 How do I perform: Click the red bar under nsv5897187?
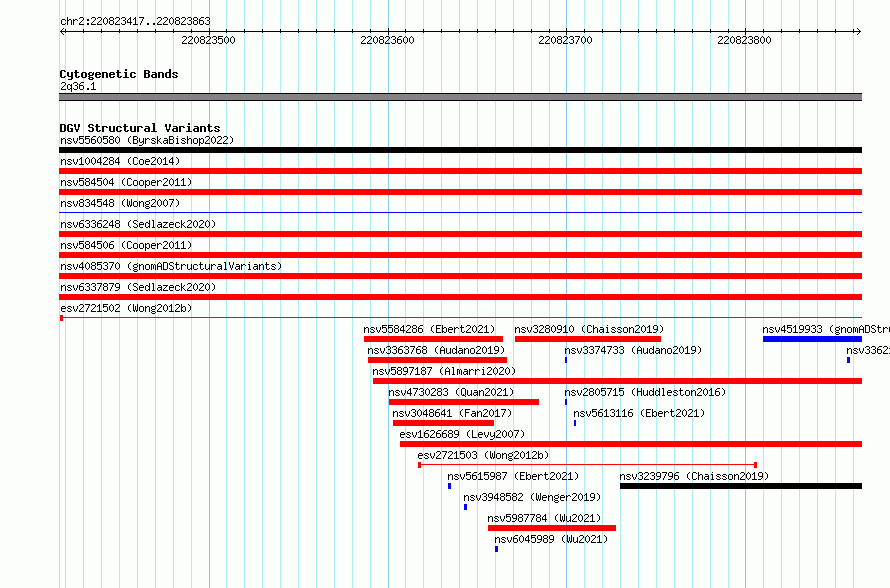pos(618,381)
